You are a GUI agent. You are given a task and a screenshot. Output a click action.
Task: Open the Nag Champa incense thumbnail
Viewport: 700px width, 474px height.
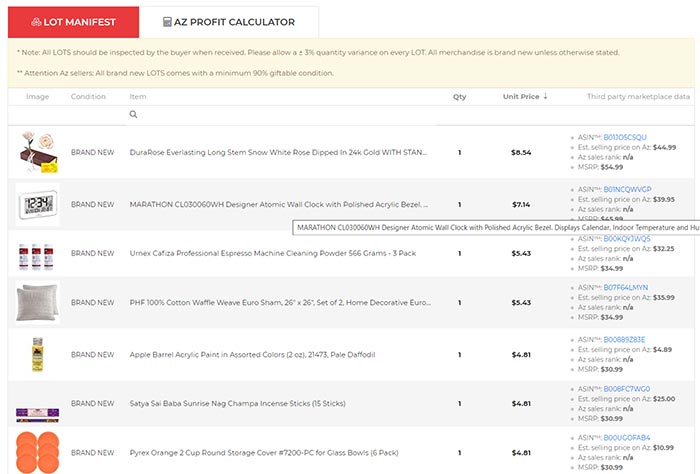point(38,415)
